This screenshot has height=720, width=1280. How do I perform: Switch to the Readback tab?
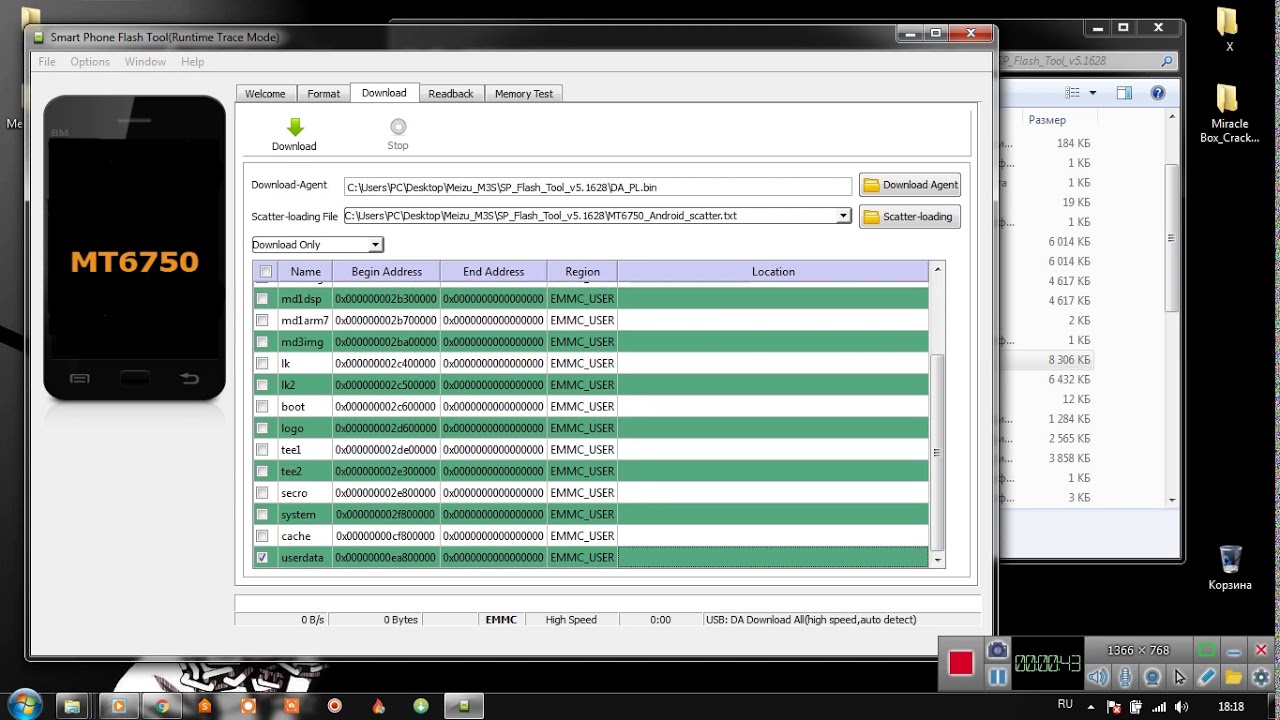pos(451,94)
